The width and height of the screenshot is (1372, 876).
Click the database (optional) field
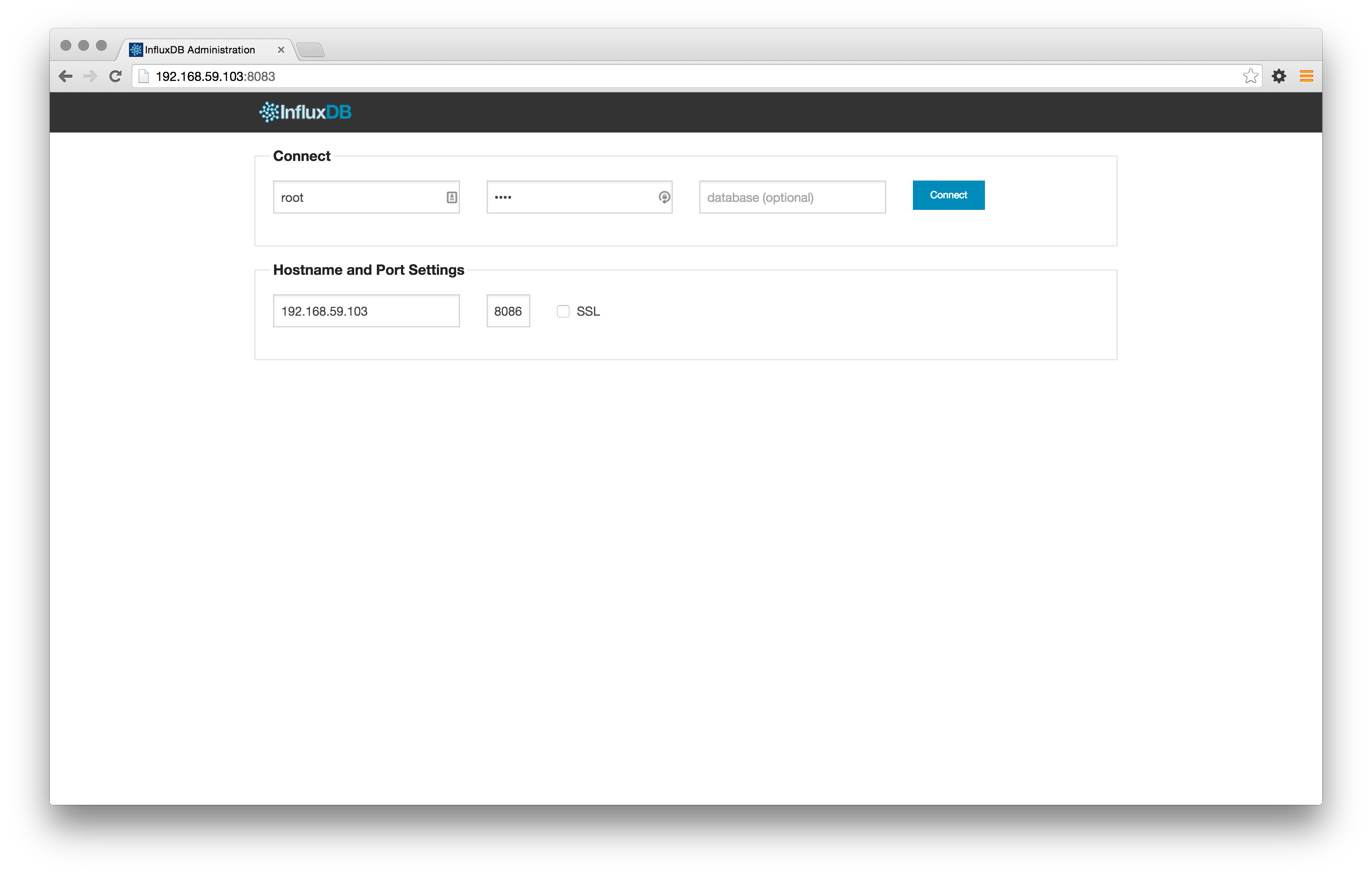(792, 197)
